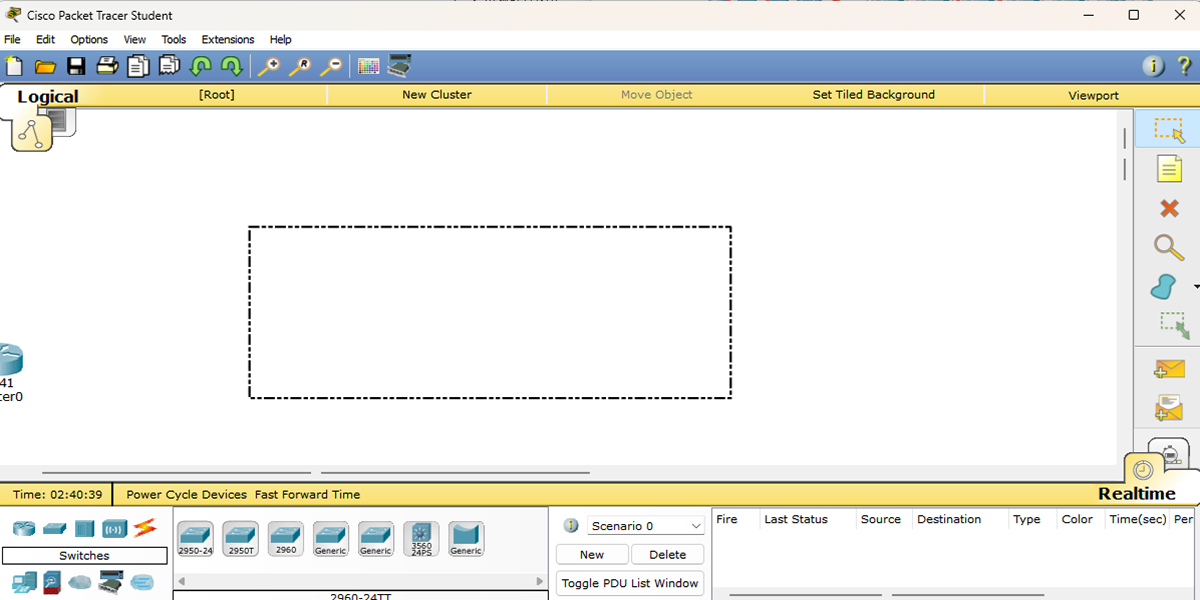Click the Paste icon in toolbar
The image size is (1200, 600).
tap(169, 67)
